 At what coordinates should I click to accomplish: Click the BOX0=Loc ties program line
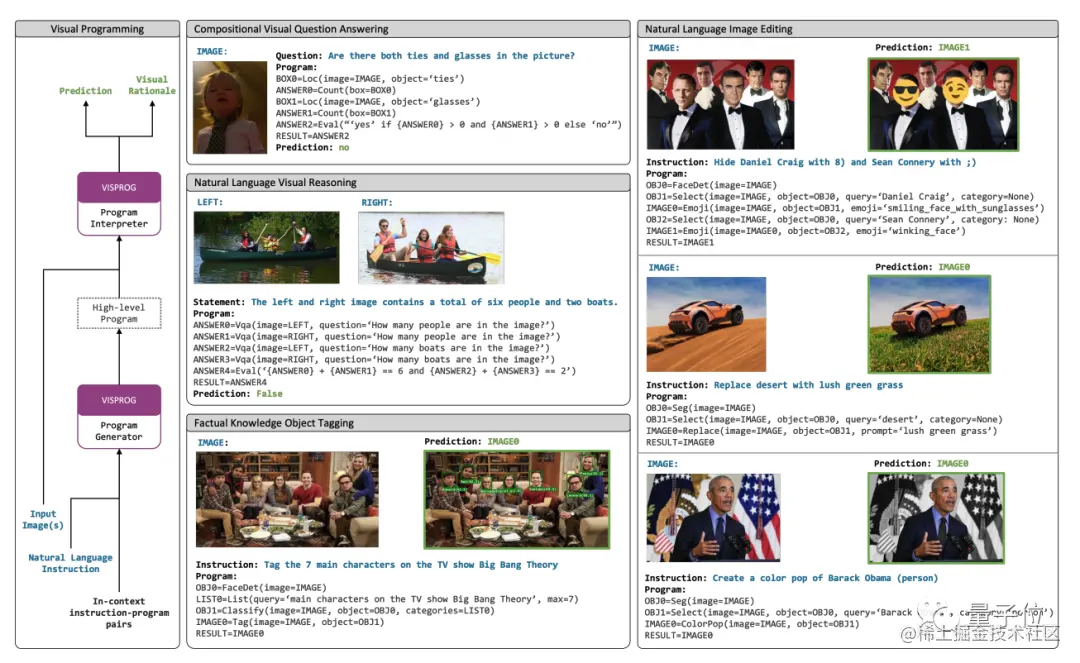pyautogui.click(x=370, y=78)
